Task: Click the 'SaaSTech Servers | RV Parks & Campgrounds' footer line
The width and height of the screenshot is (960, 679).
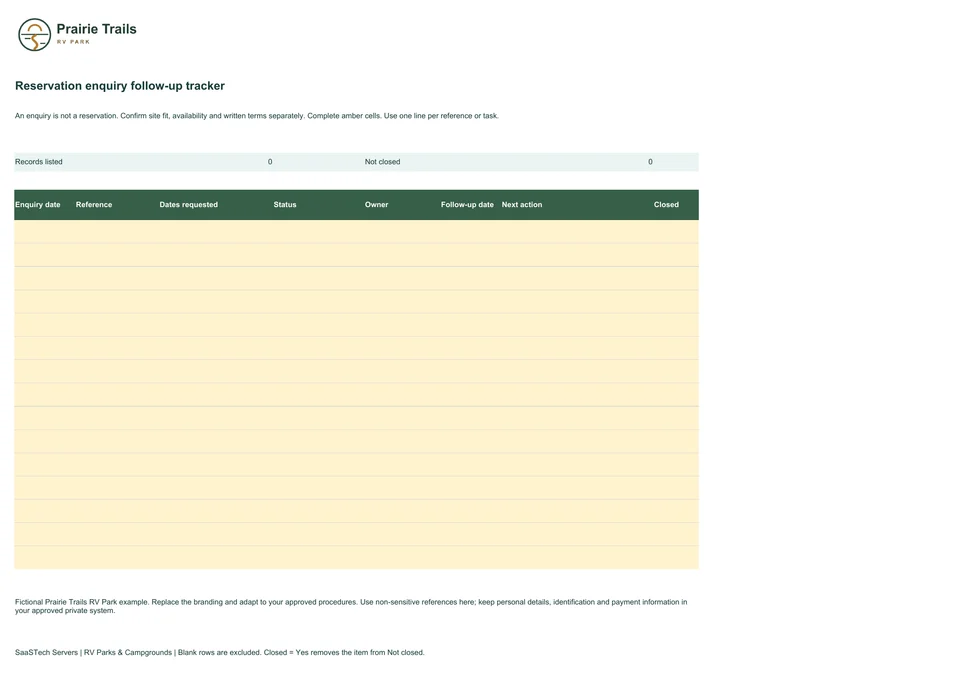Action: point(220,653)
